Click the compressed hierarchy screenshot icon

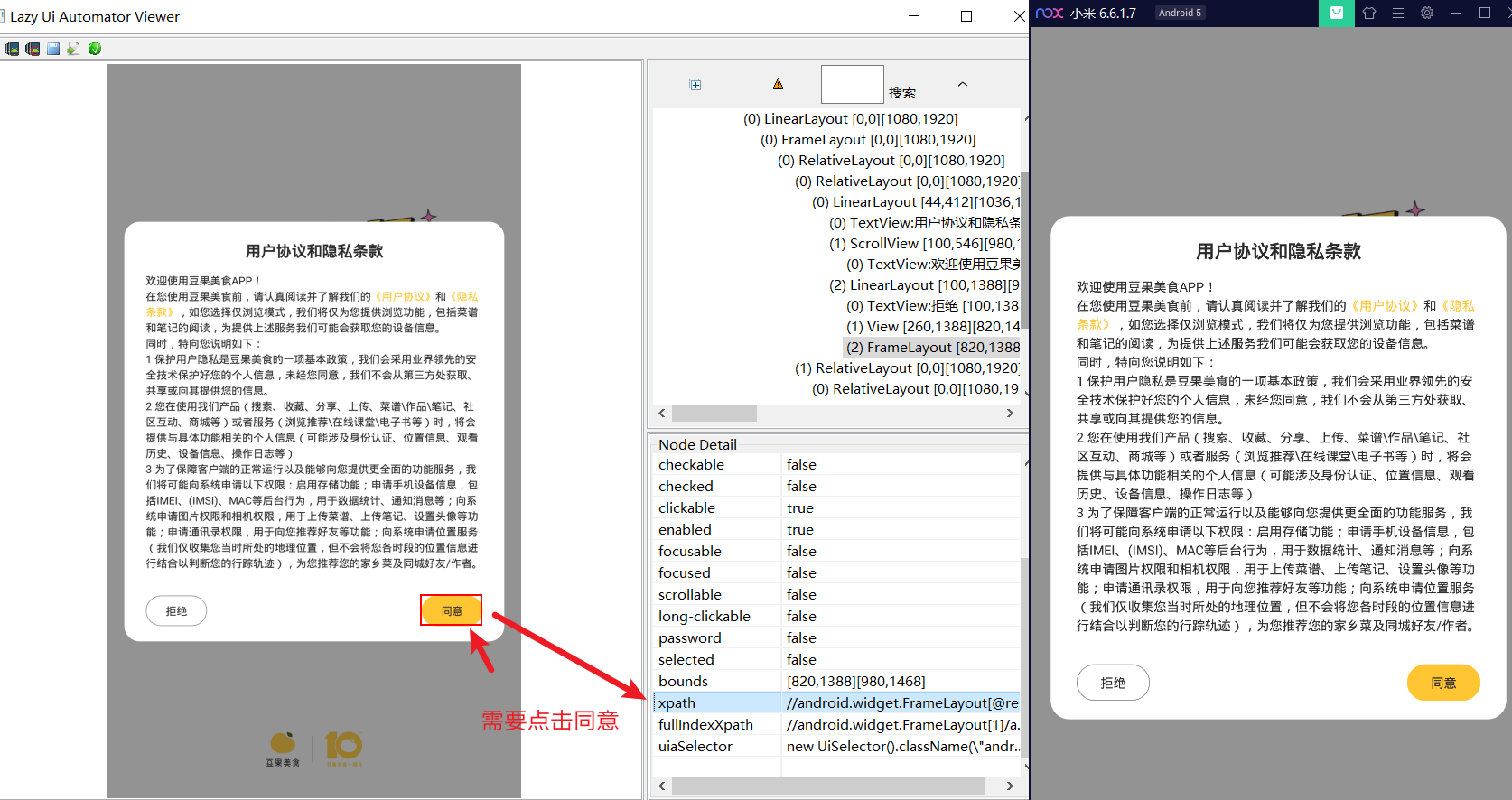tap(33, 49)
